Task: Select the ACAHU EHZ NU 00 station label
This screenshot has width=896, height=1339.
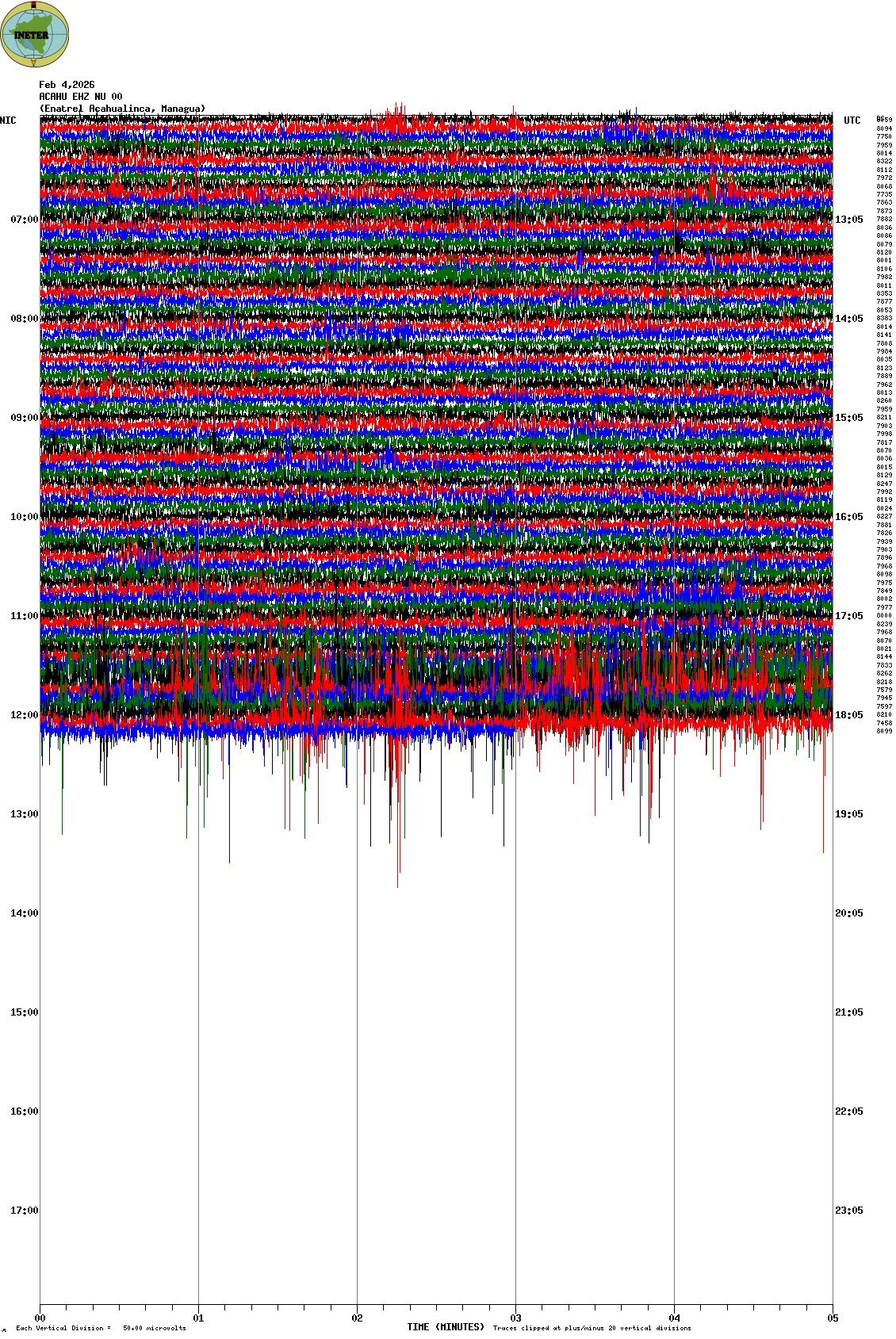Action: coord(80,97)
